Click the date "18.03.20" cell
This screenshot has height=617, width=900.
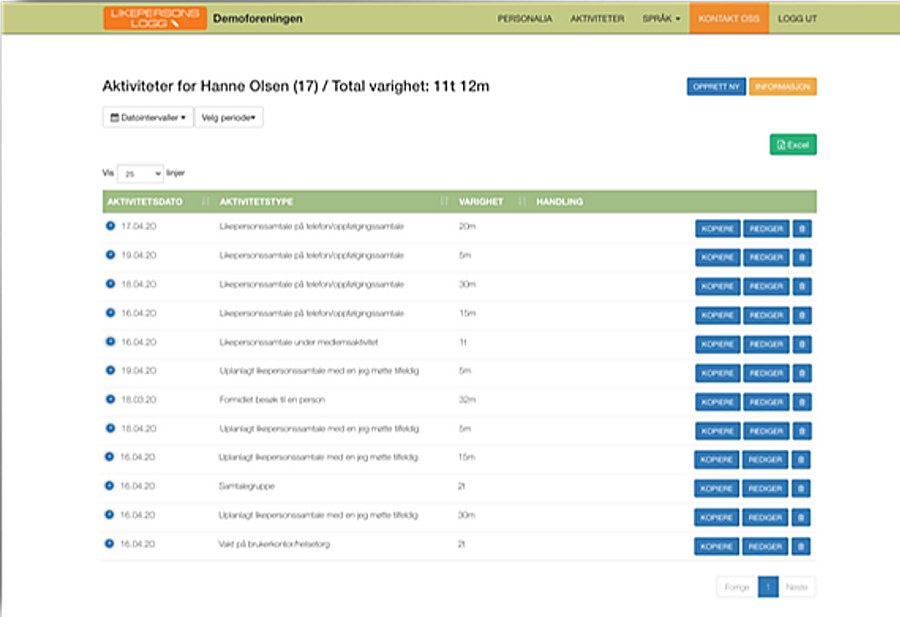click(x=138, y=399)
